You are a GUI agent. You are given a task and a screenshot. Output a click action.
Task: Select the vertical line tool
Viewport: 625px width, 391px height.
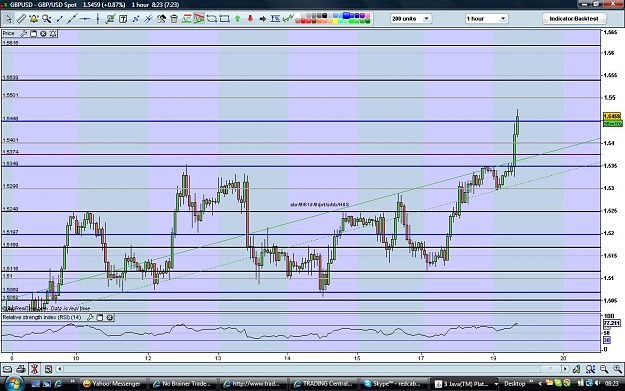pos(97,18)
